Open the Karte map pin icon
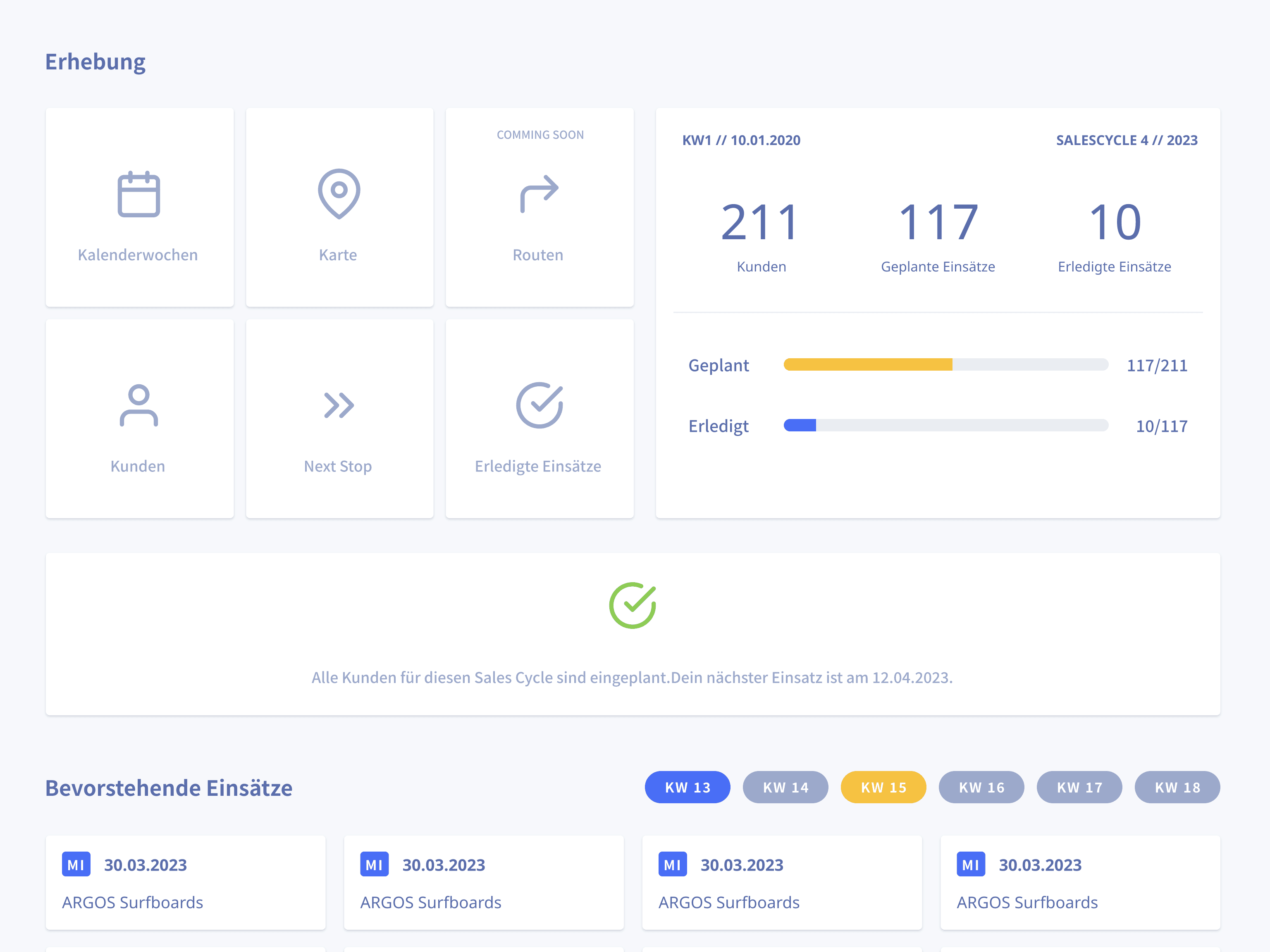The height and width of the screenshot is (952, 1270). pyautogui.click(x=339, y=193)
